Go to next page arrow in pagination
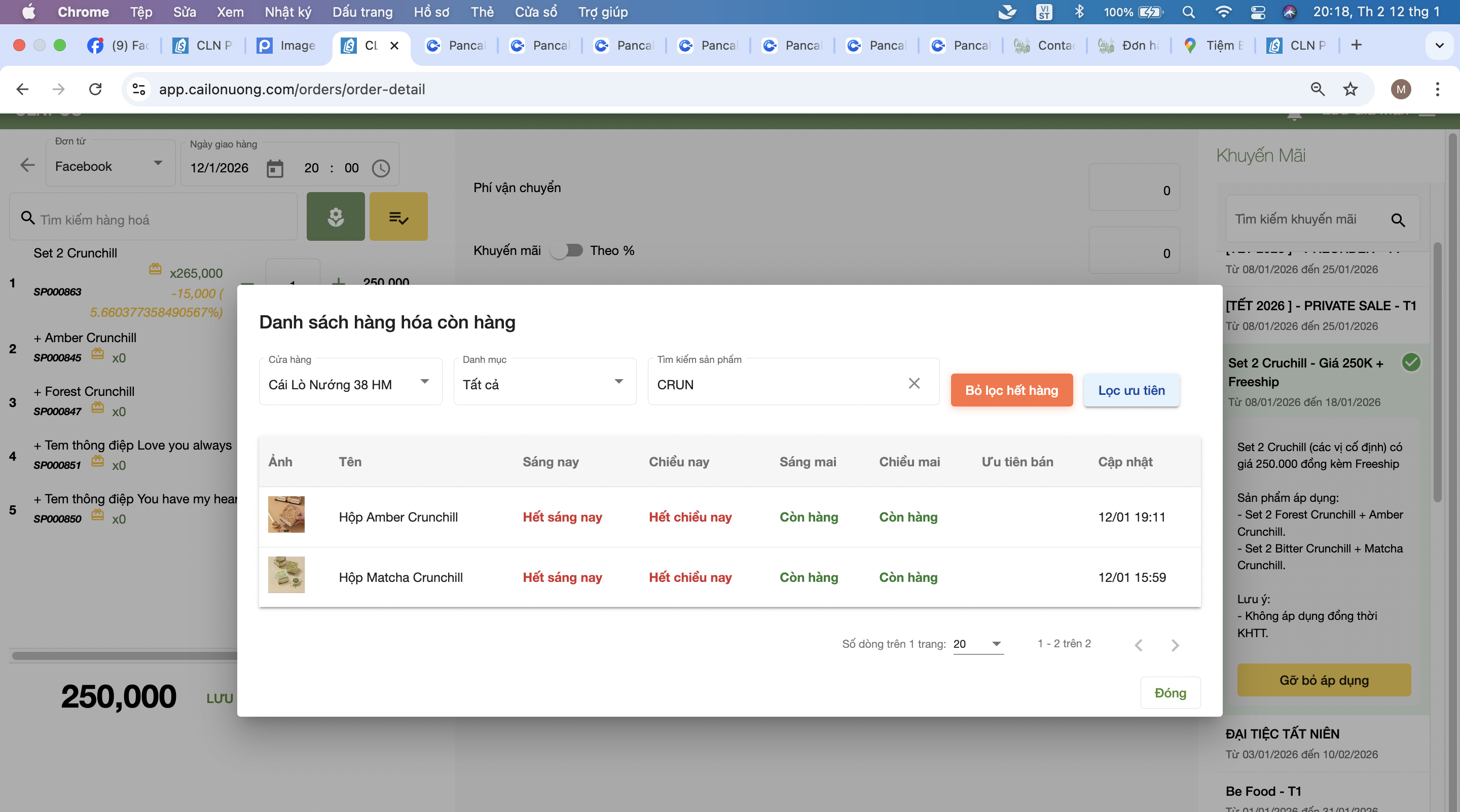Viewport: 1460px width, 812px height. pos(1175,645)
